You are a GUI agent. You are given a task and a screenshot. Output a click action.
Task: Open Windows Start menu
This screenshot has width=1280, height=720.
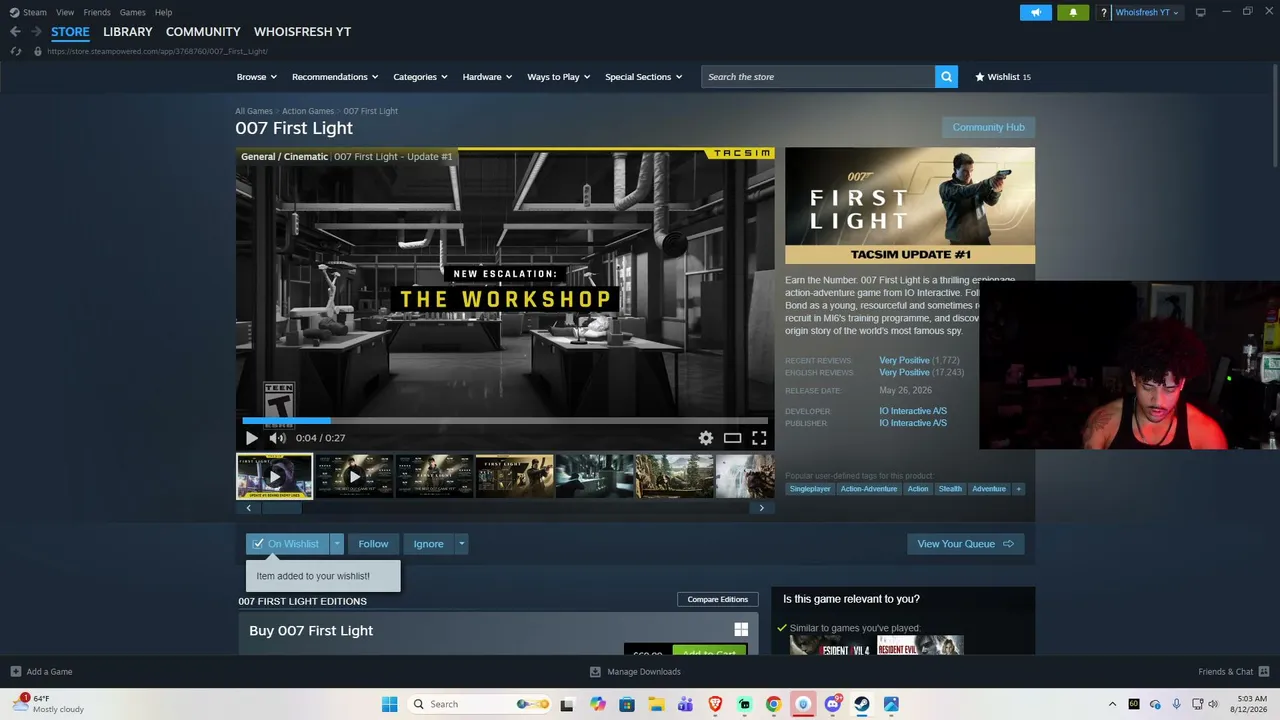point(389,704)
